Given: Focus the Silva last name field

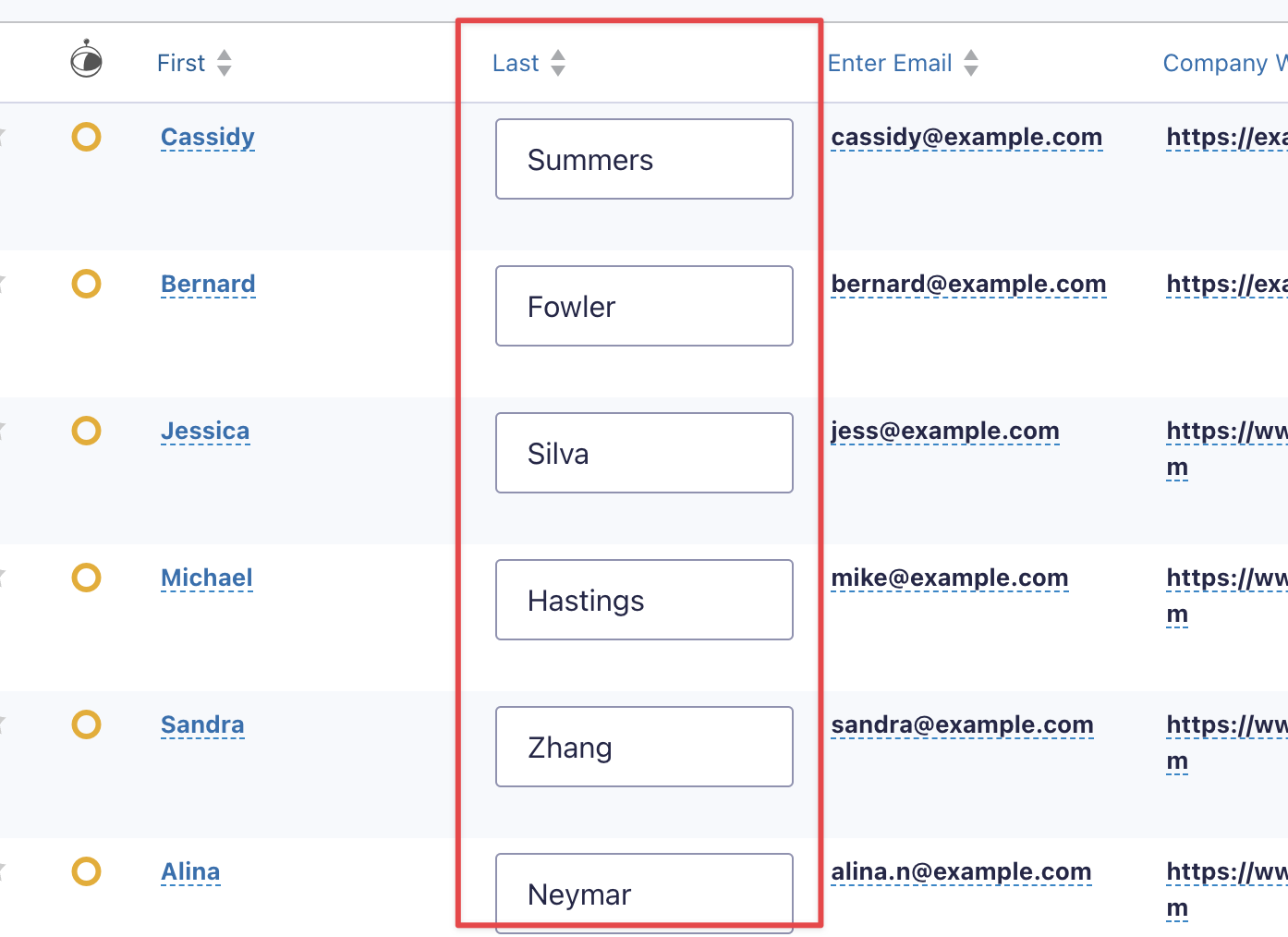Looking at the screenshot, I should click(x=644, y=453).
